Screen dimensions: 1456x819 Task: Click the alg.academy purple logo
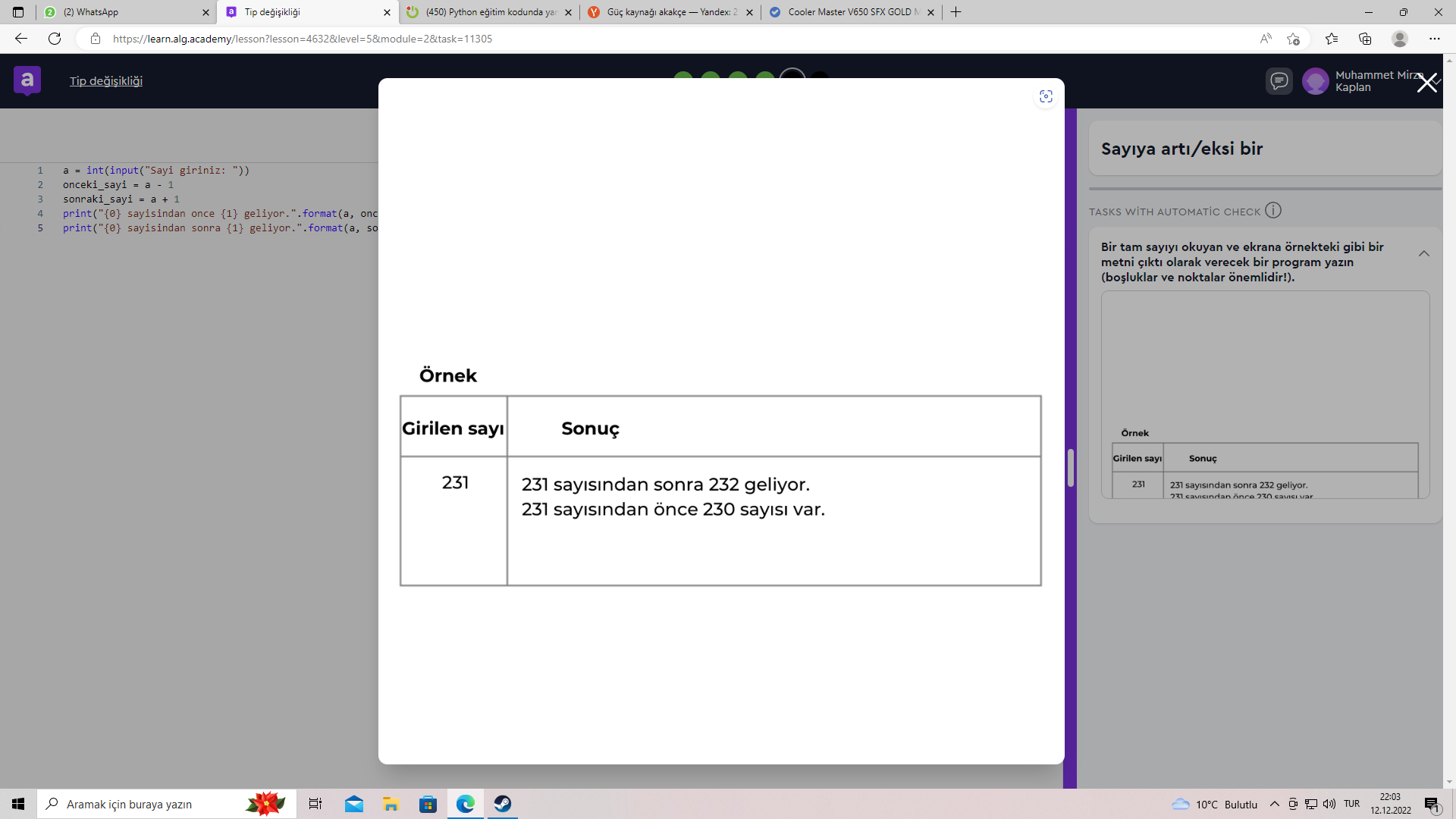[x=27, y=80]
